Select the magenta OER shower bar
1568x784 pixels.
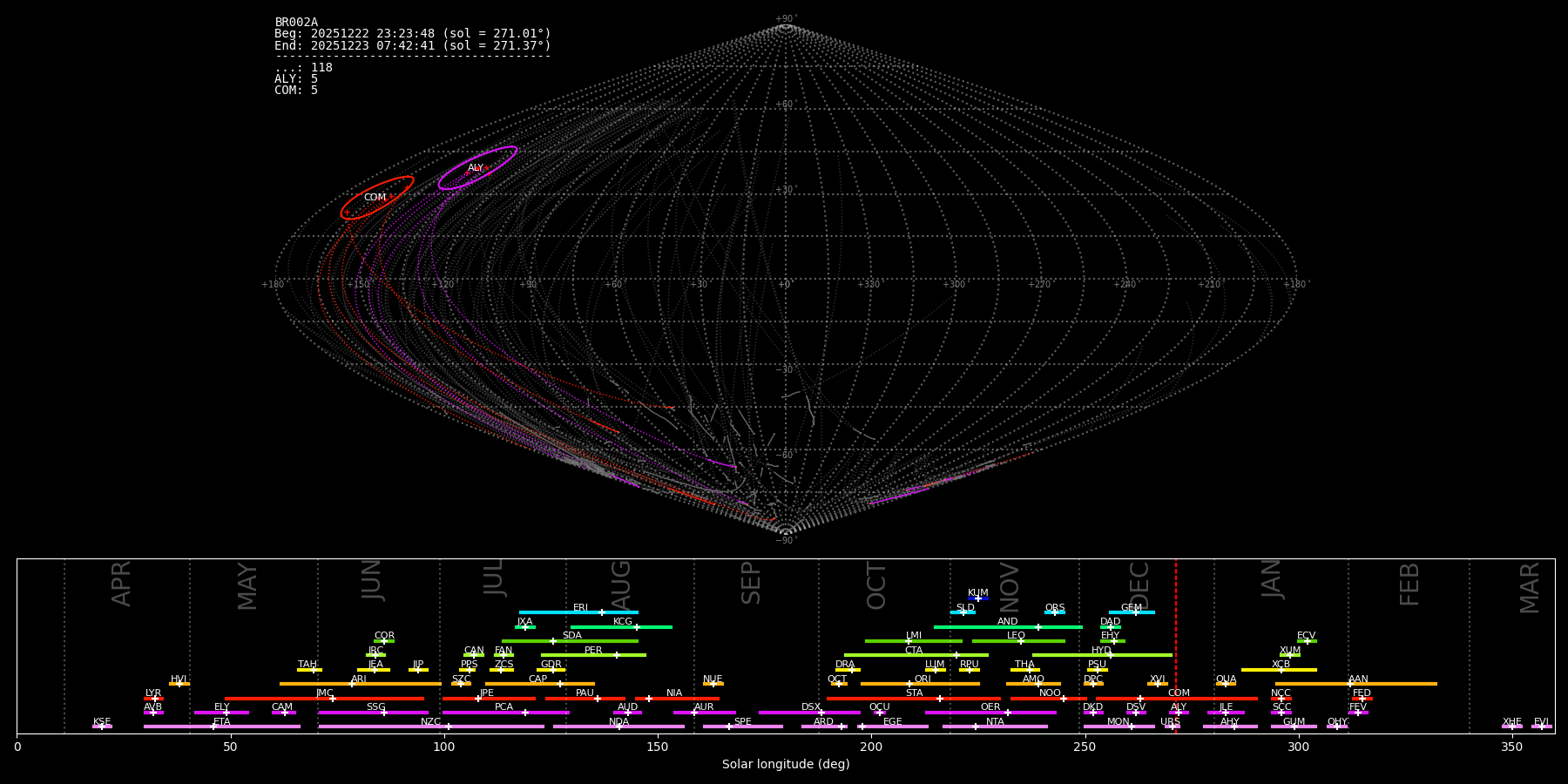pyautogui.click(x=990, y=713)
